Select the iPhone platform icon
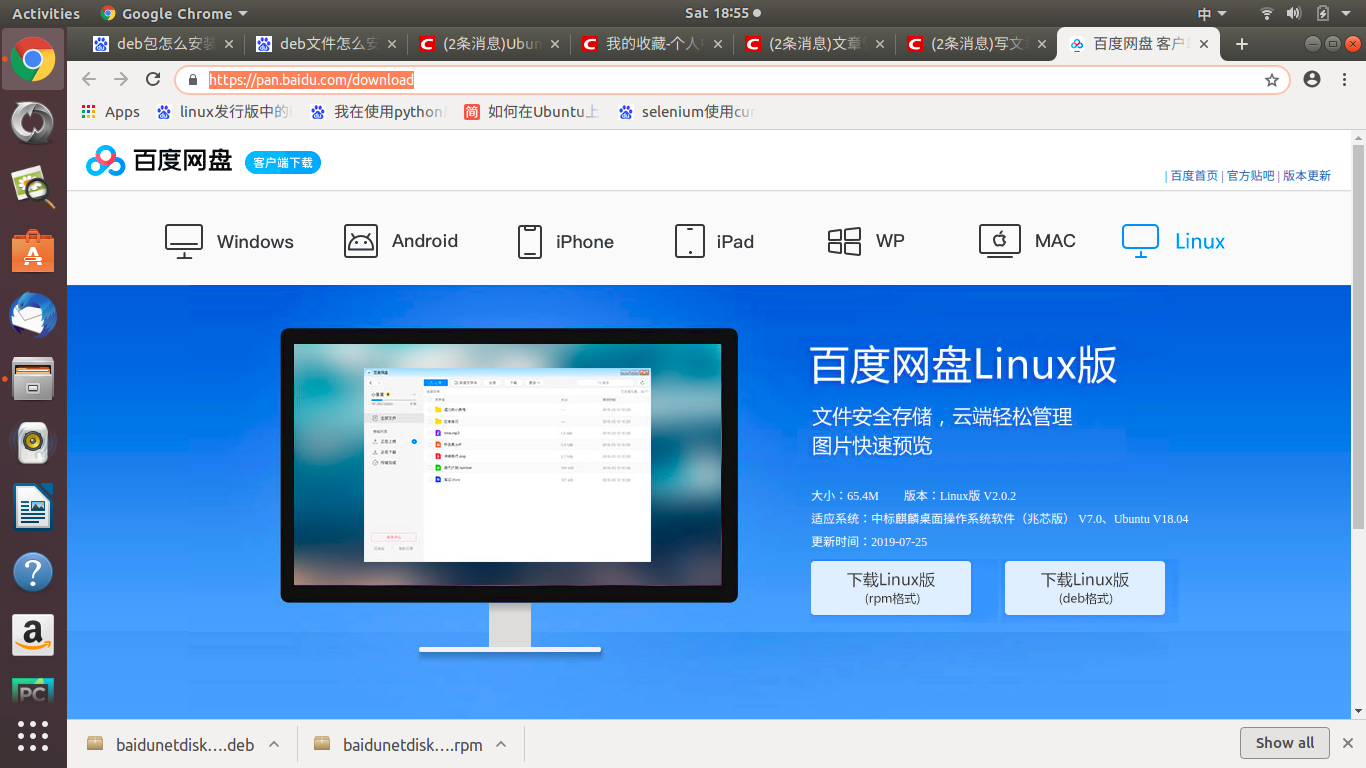The width and height of the screenshot is (1366, 768). click(528, 240)
